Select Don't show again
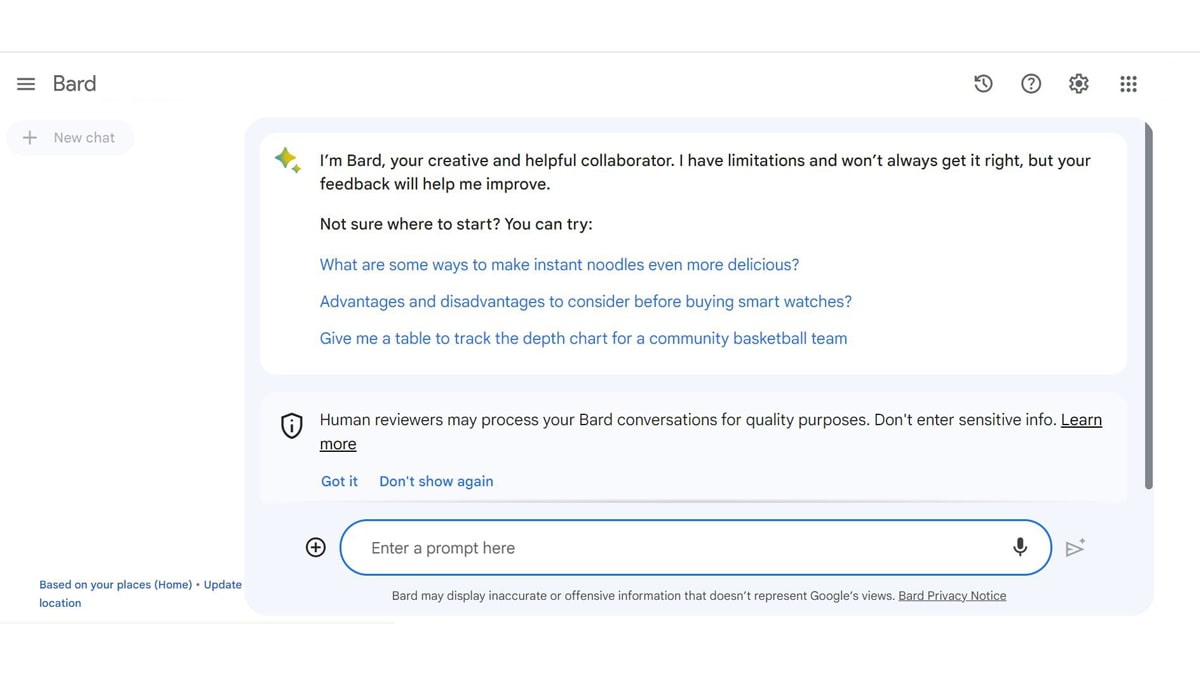Viewport: 1200px width, 675px height. 436,481
